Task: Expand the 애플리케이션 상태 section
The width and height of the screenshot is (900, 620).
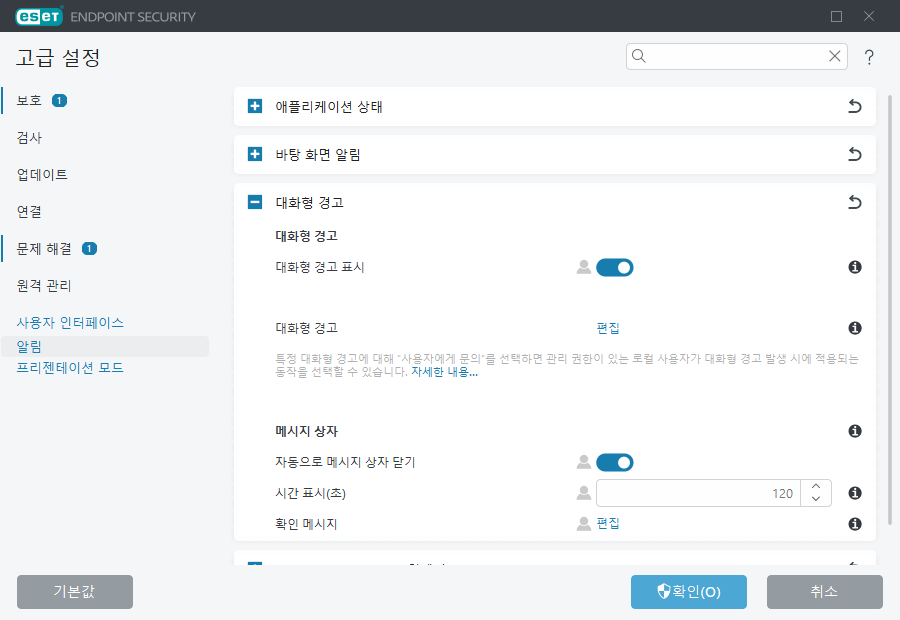Action: (253, 106)
